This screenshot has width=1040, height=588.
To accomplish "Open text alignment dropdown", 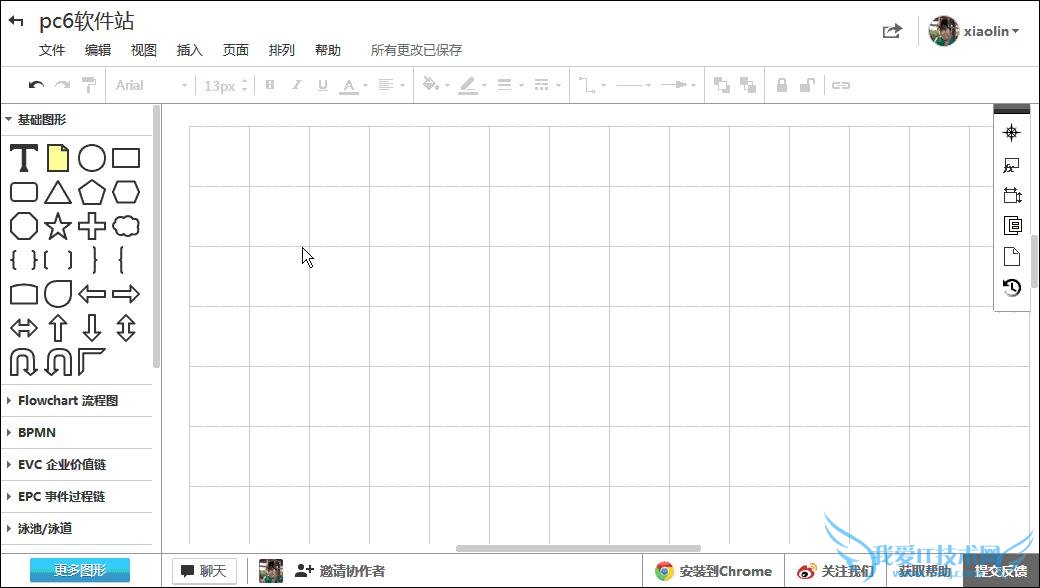I will (x=391, y=85).
